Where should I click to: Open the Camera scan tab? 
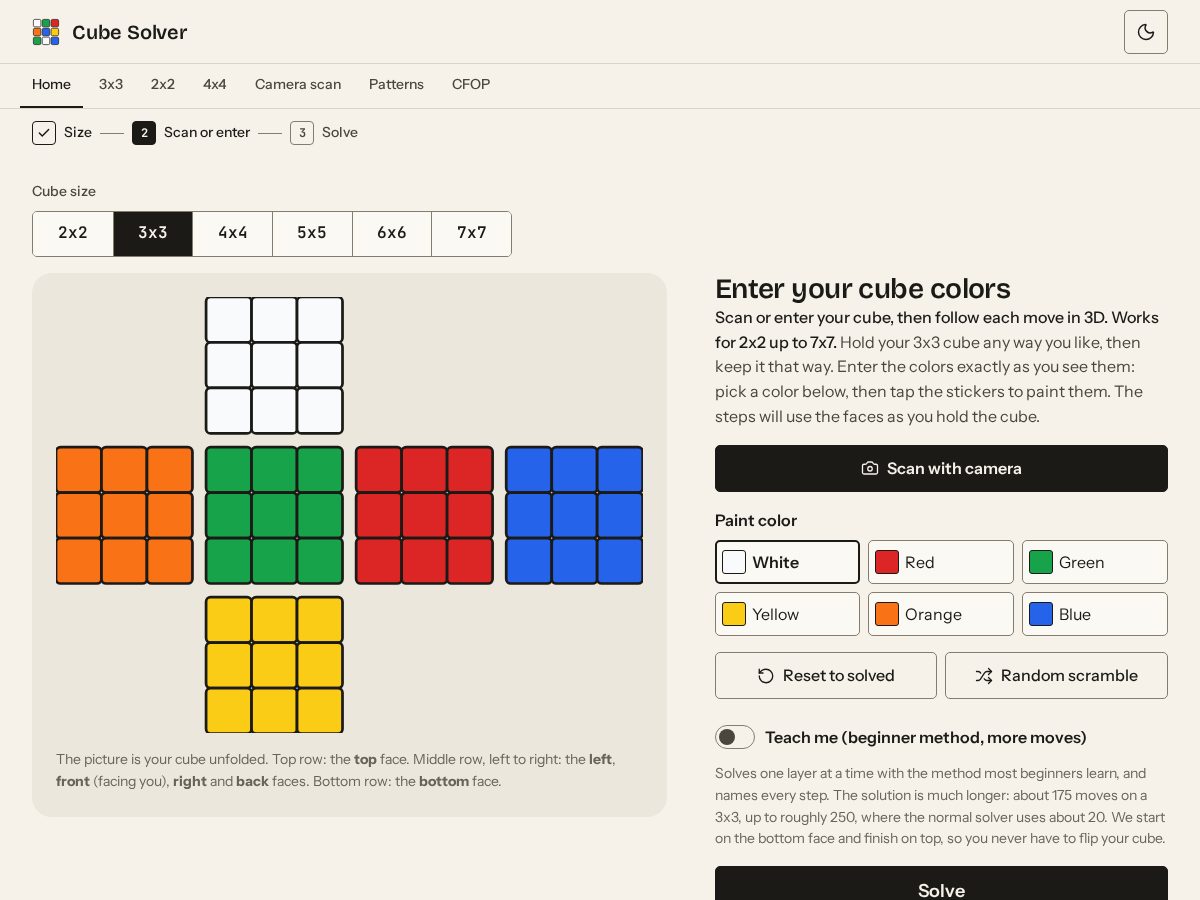pyautogui.click(x=298, y=85)
